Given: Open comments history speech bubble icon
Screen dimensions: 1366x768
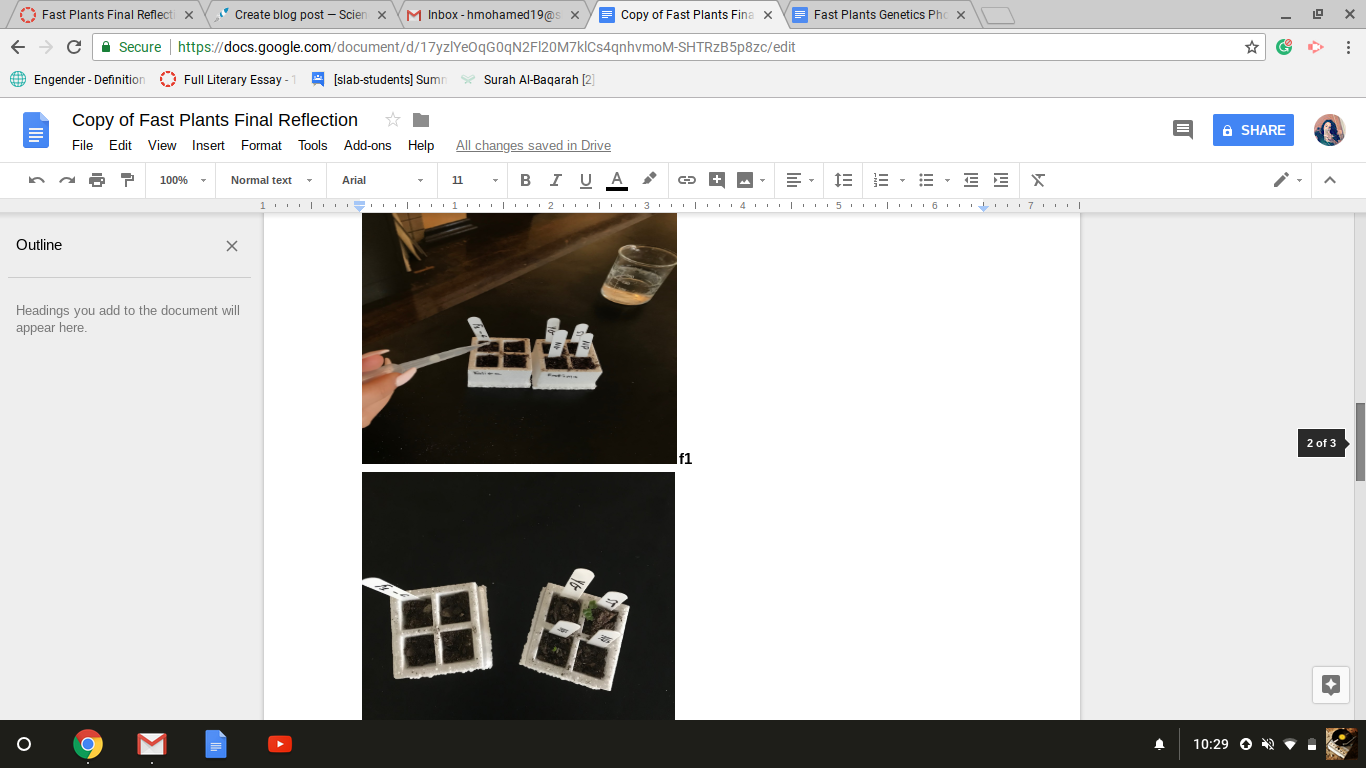Looking at the screenshot, I should pos(1182,129).
